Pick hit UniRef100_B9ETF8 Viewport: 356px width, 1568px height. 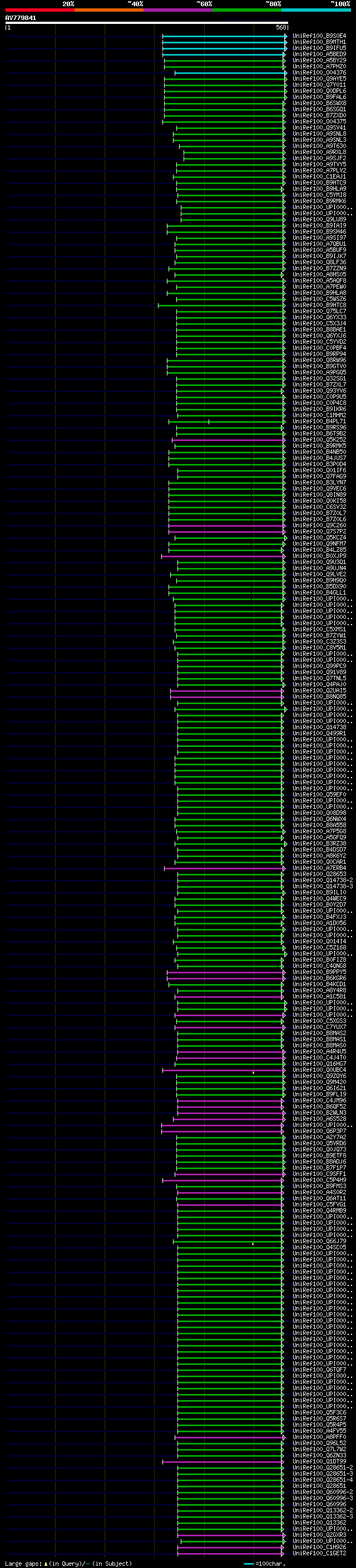pyautogui.click(x=319, y=1156)
